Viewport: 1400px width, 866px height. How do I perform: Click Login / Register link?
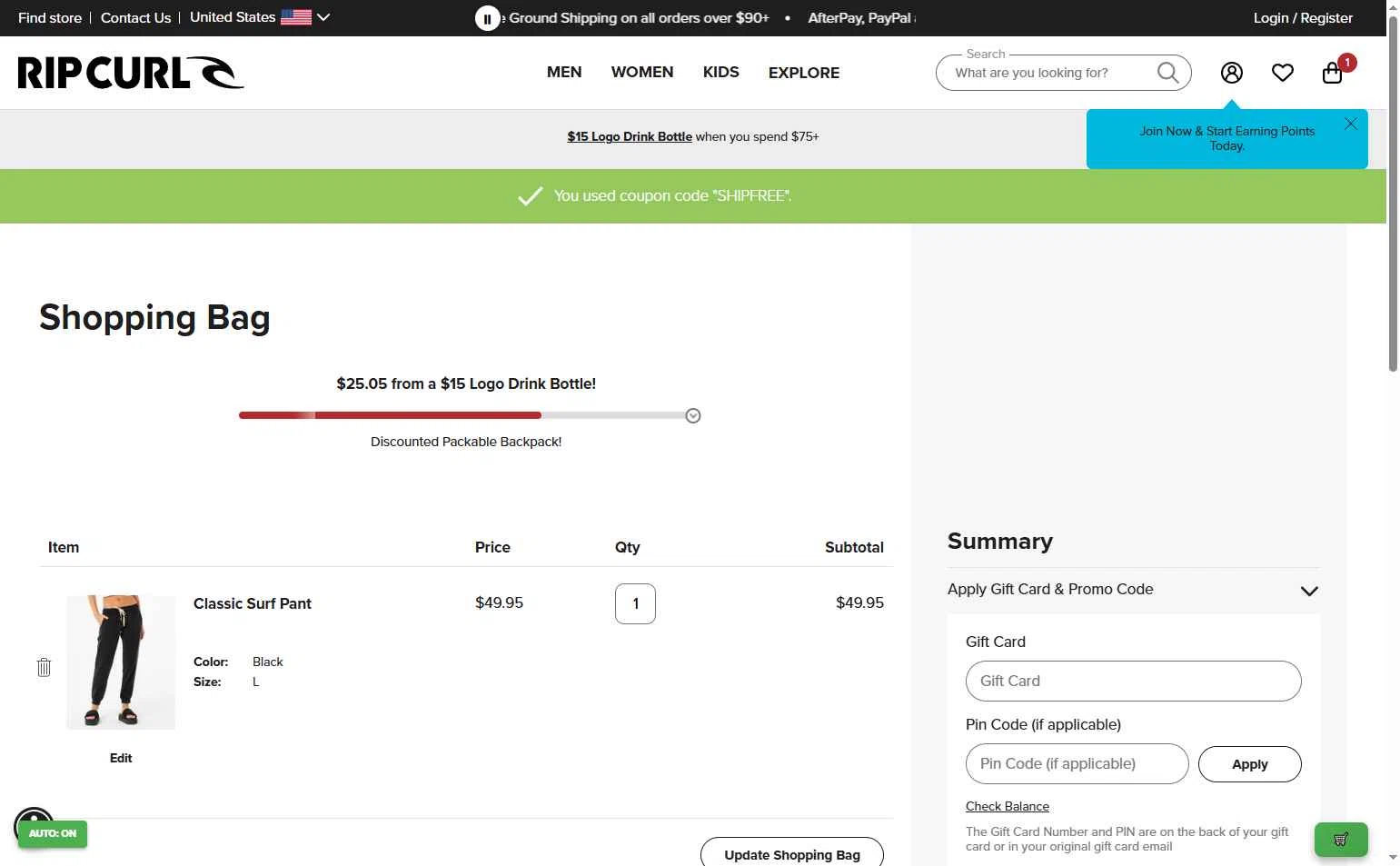click(x=1303, y=17)
